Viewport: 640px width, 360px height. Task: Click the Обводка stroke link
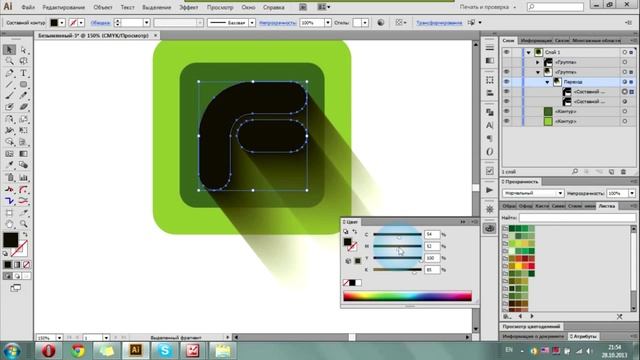pyautogui.click(x=100, y=23)
